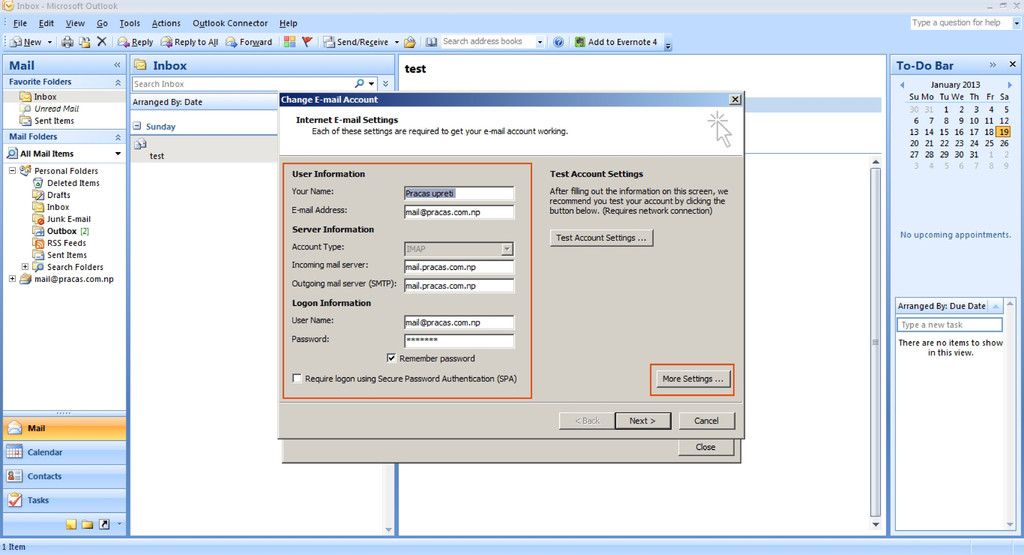The height and width of the screenshot is (555, 1024).
Task: Select the Outbox folder
Action: pyautogui.click(x=61, y=231)
